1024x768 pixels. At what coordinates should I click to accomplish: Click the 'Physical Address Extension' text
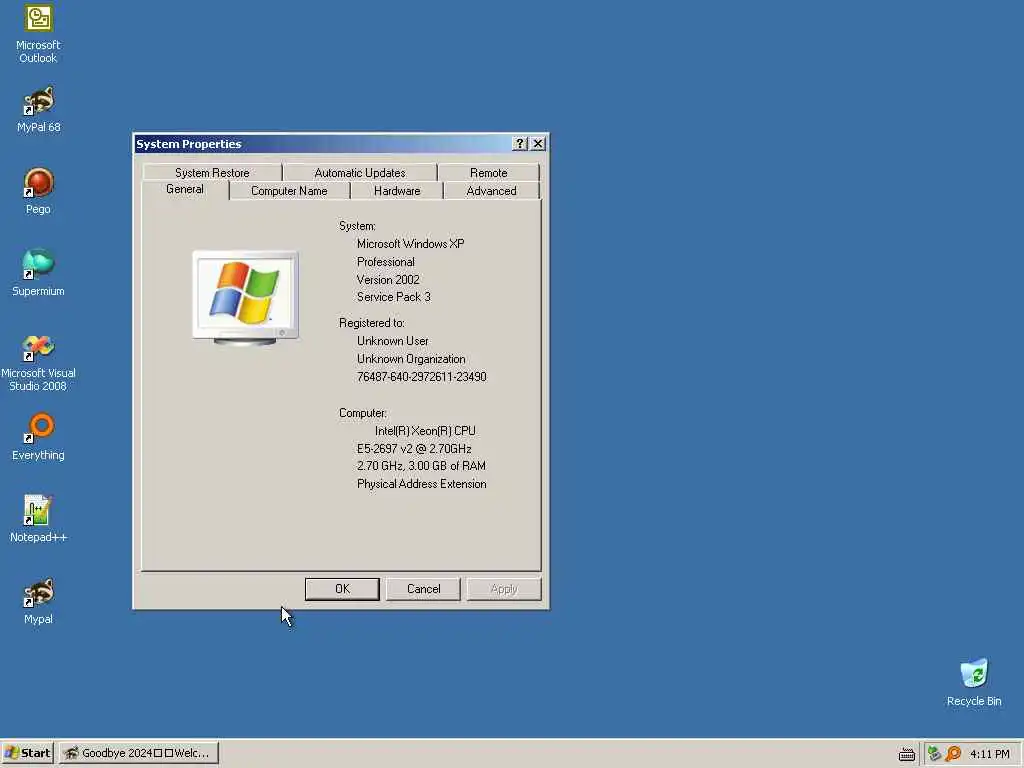[x=421, y=484]
